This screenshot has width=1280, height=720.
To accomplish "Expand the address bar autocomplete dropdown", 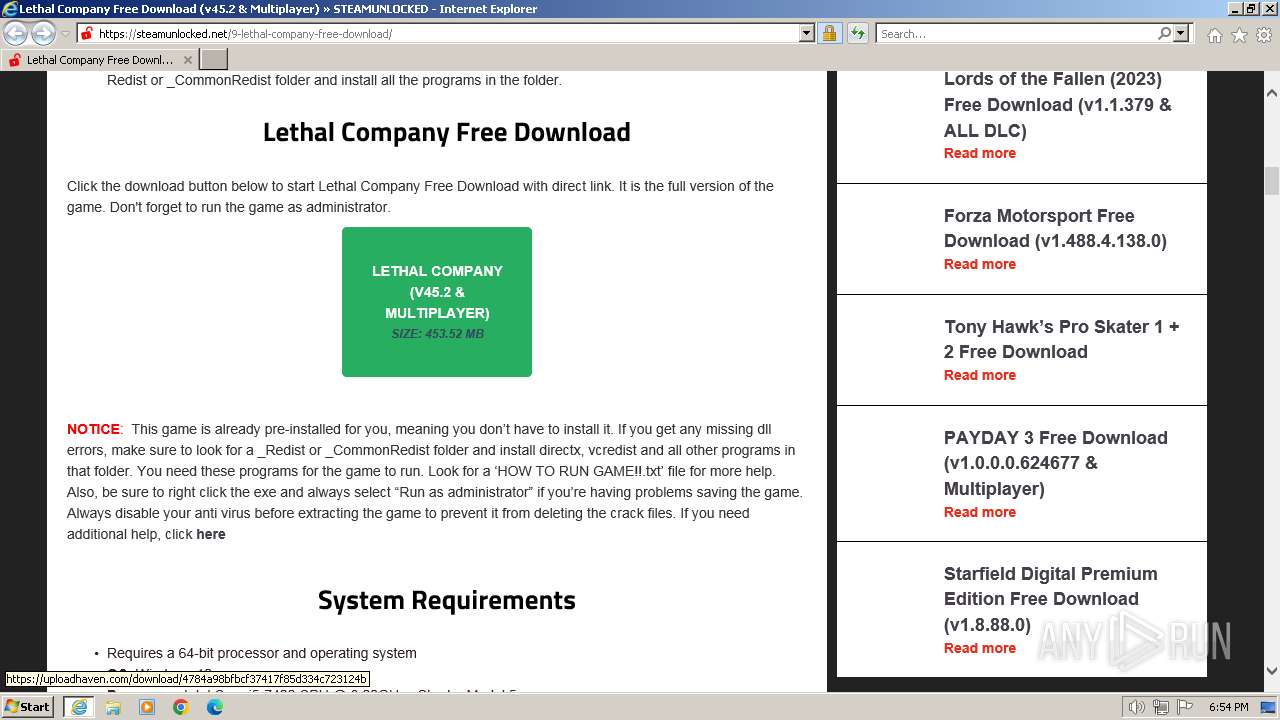I will [x=806, y=33].
